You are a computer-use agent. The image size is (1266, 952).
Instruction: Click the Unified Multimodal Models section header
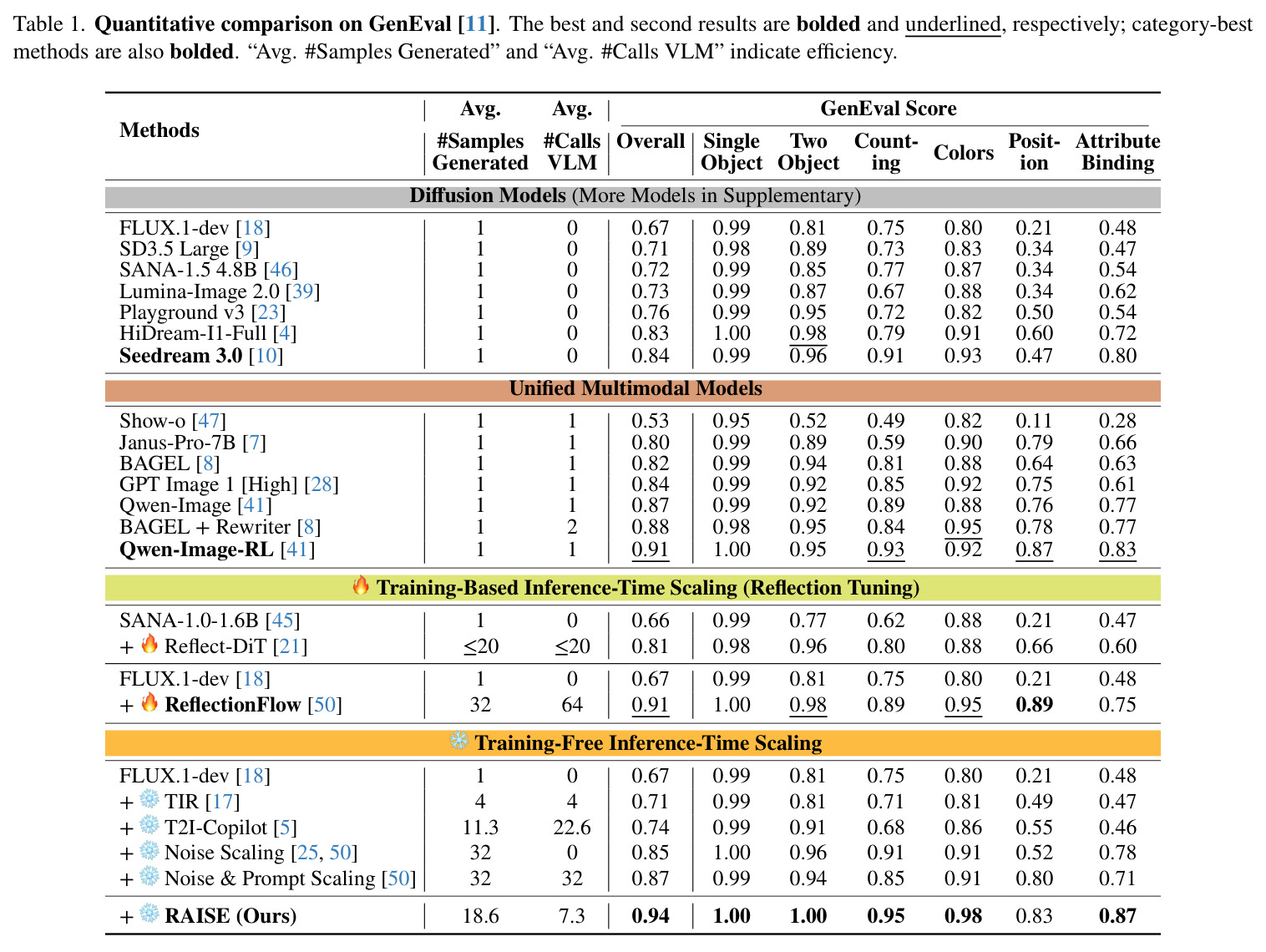coord(633,389)
